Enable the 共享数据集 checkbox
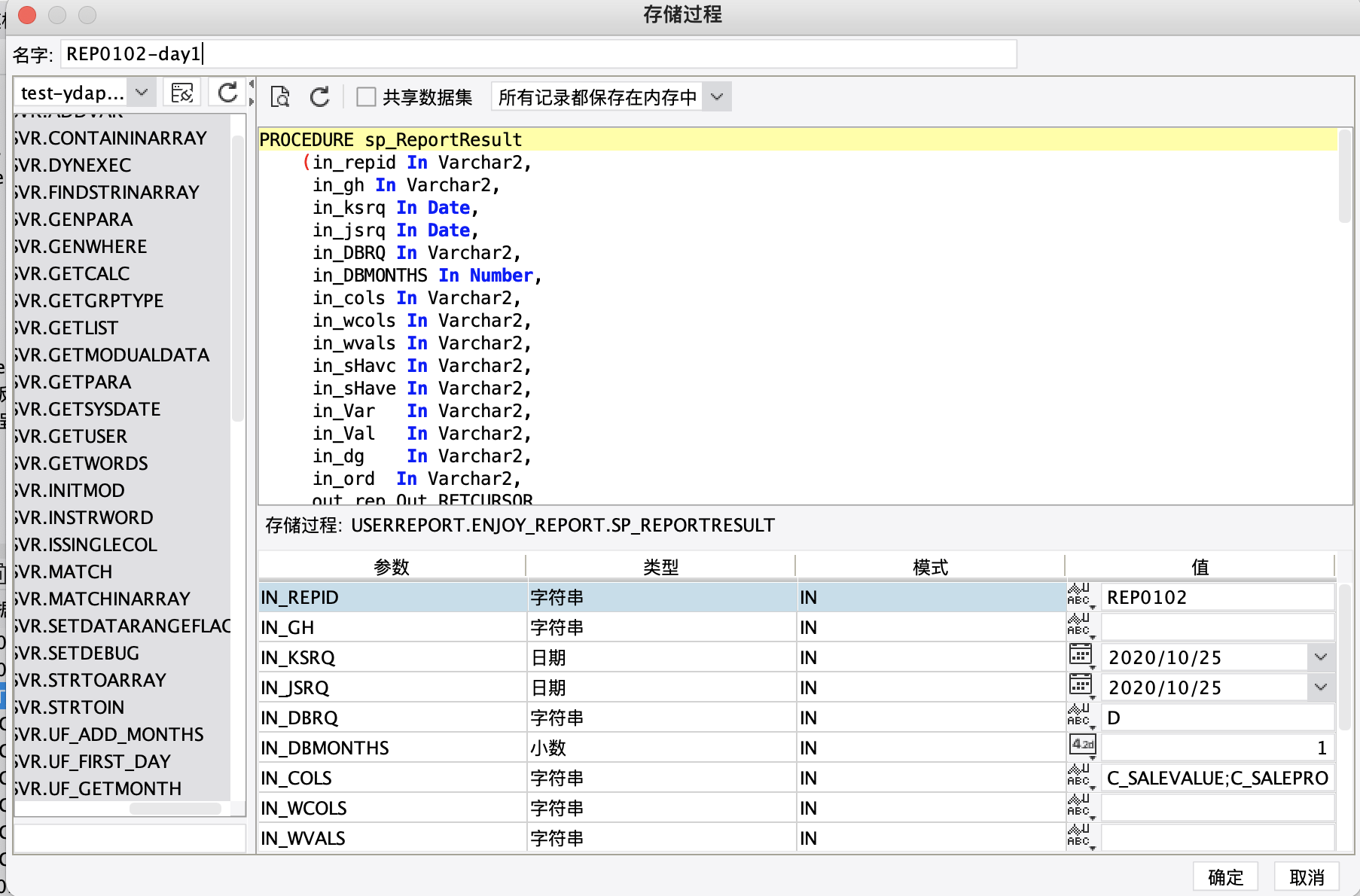The width and height of the screenshot is (1360, 896). [367, 97]
